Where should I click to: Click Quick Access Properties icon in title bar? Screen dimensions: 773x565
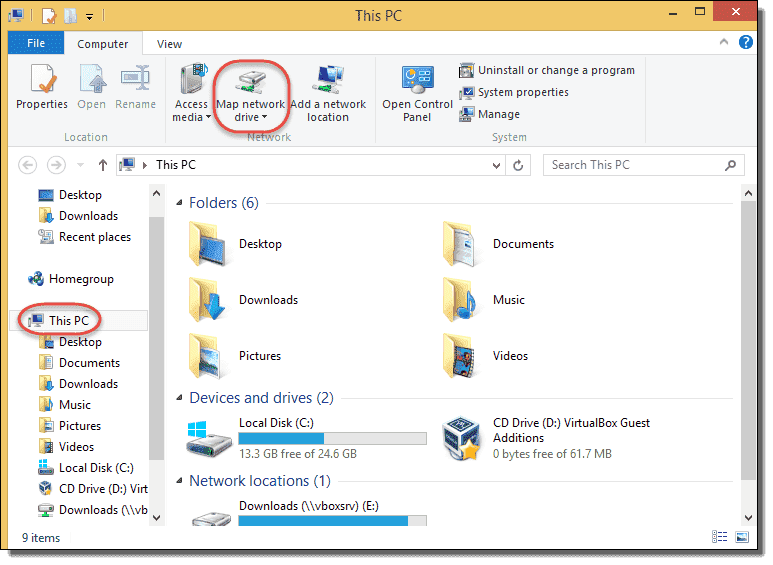coord(49,16)
